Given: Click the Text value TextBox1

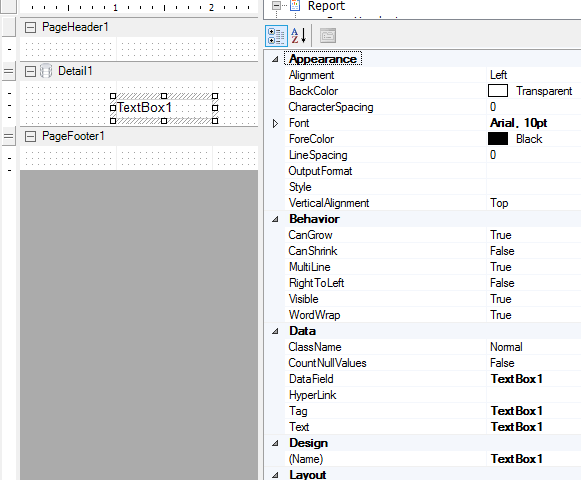Looking at the screenshot, I should (x=517, y=427).
